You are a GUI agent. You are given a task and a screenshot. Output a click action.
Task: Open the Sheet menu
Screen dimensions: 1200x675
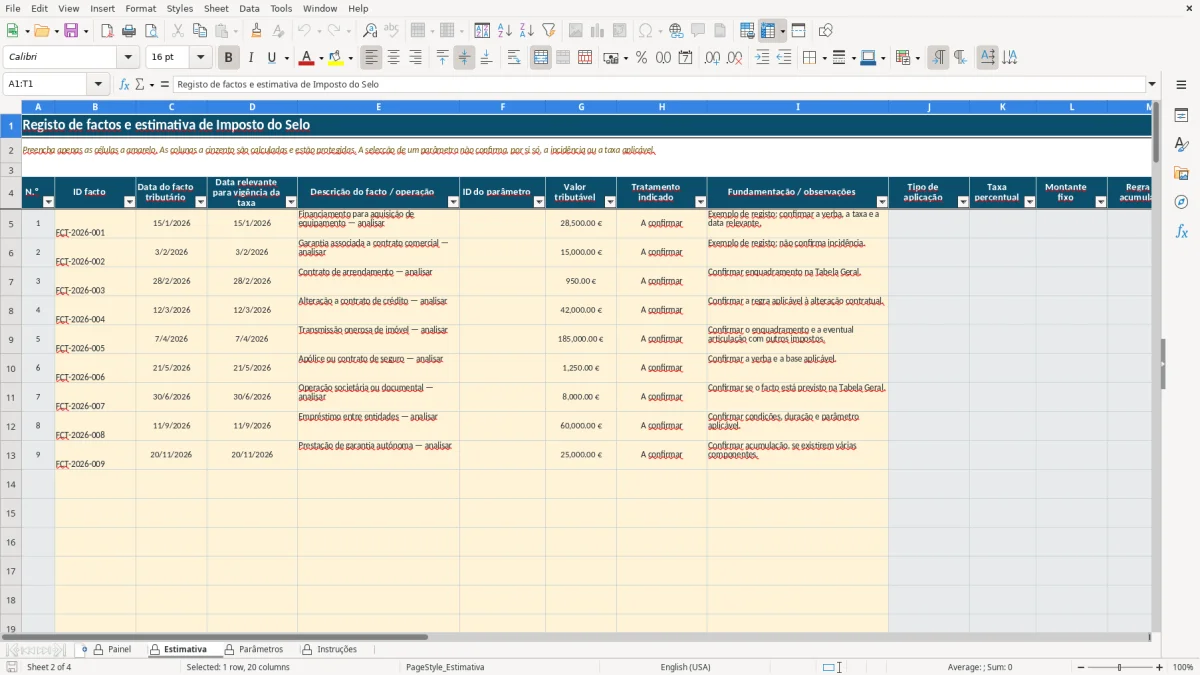(x=216, y=8)
